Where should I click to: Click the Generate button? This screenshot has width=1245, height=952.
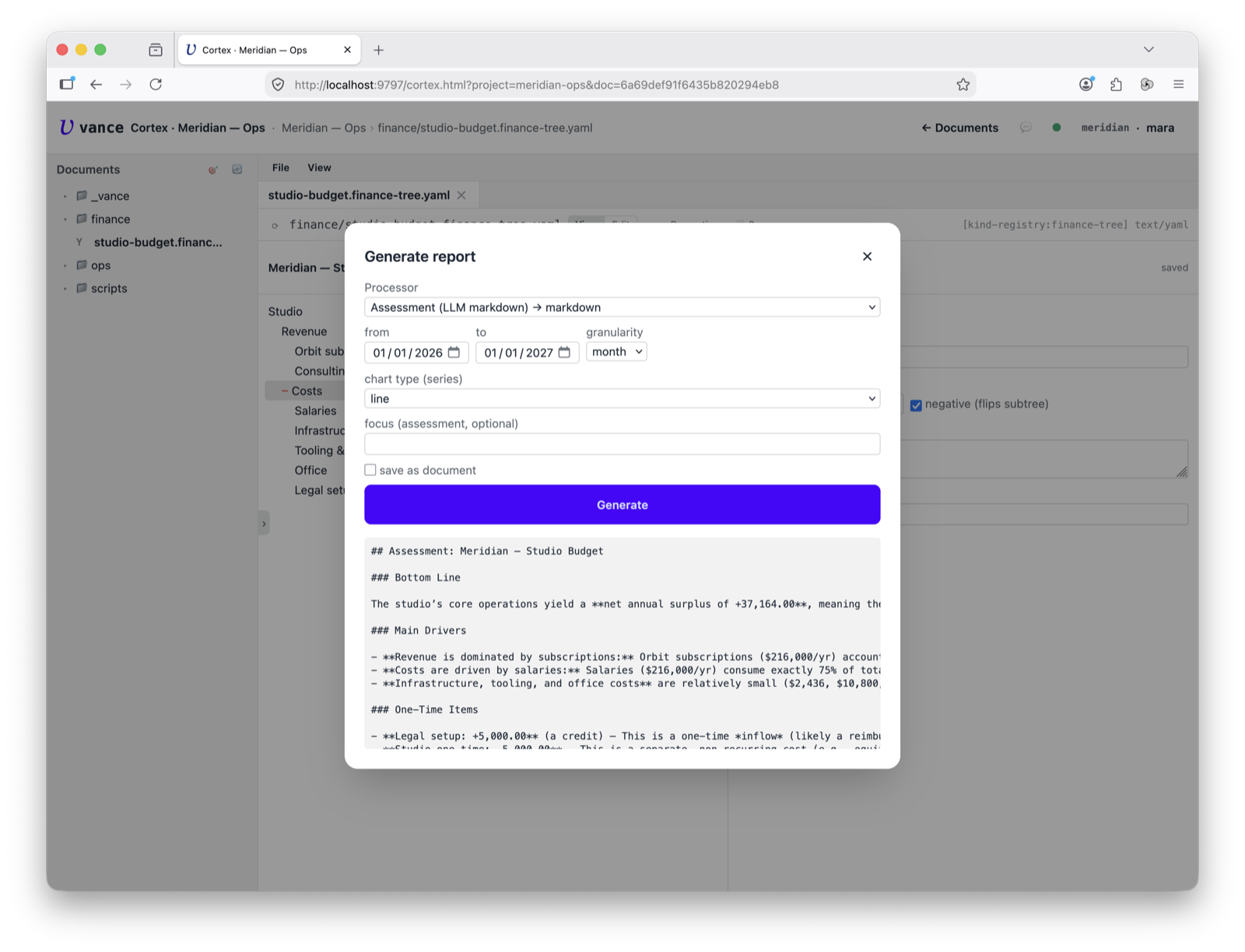622,505
